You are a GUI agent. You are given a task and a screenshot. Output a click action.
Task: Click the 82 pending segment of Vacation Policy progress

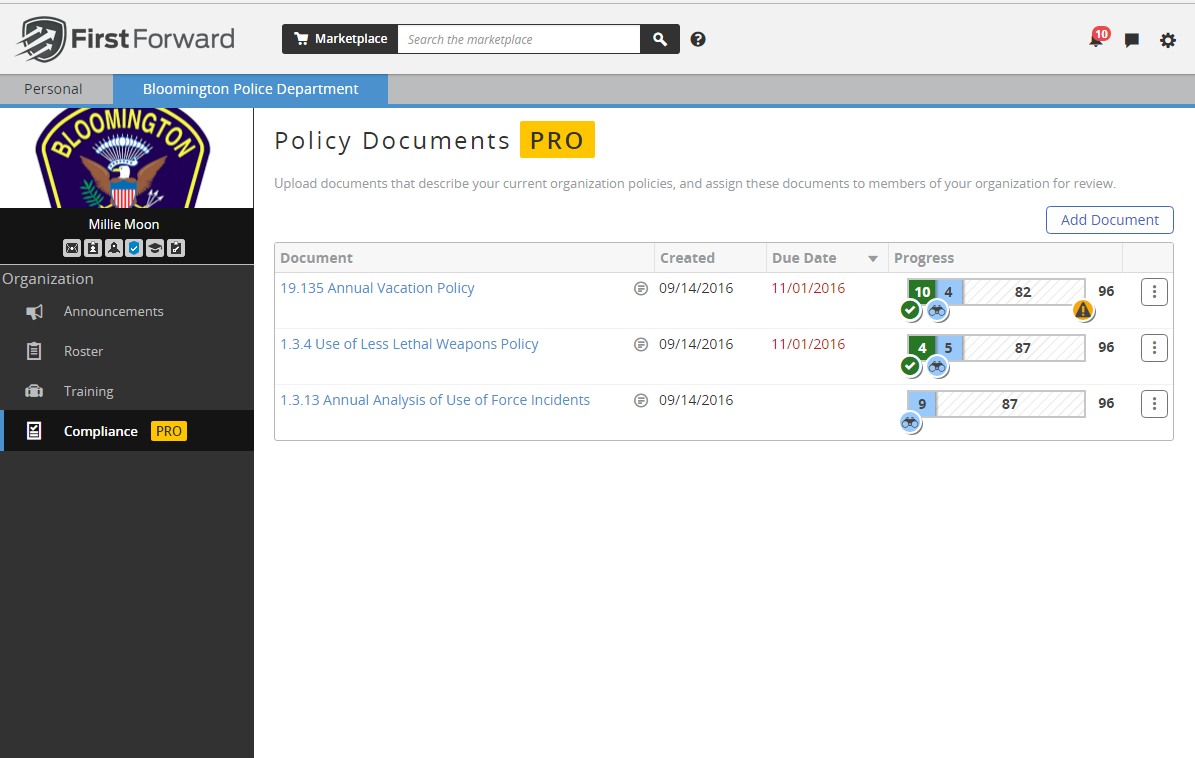tap(1024, 292)
